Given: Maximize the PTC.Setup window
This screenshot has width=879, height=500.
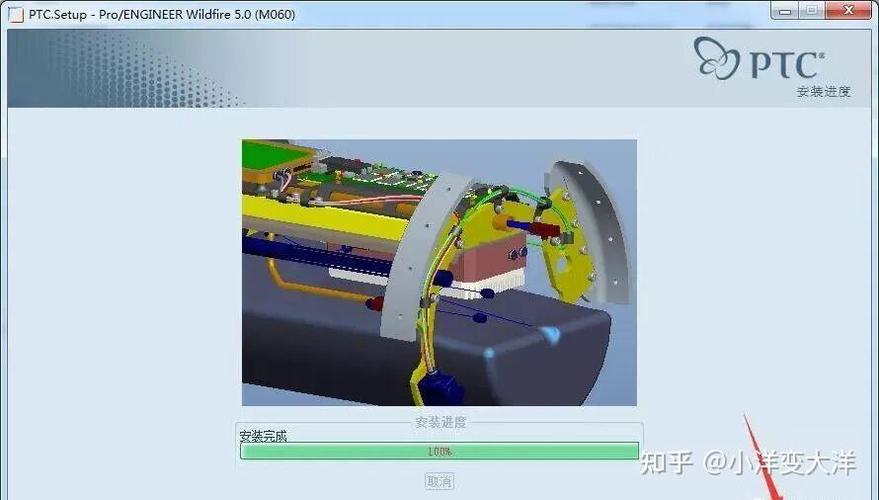Looking at the screenshot, I should 811,11.
